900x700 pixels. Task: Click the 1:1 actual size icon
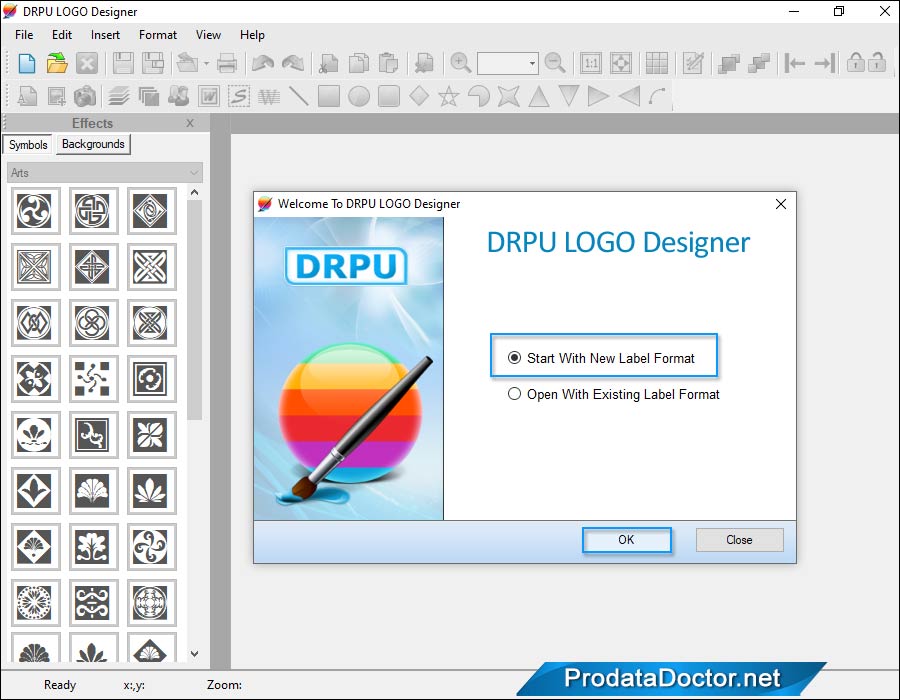[591, 63]
